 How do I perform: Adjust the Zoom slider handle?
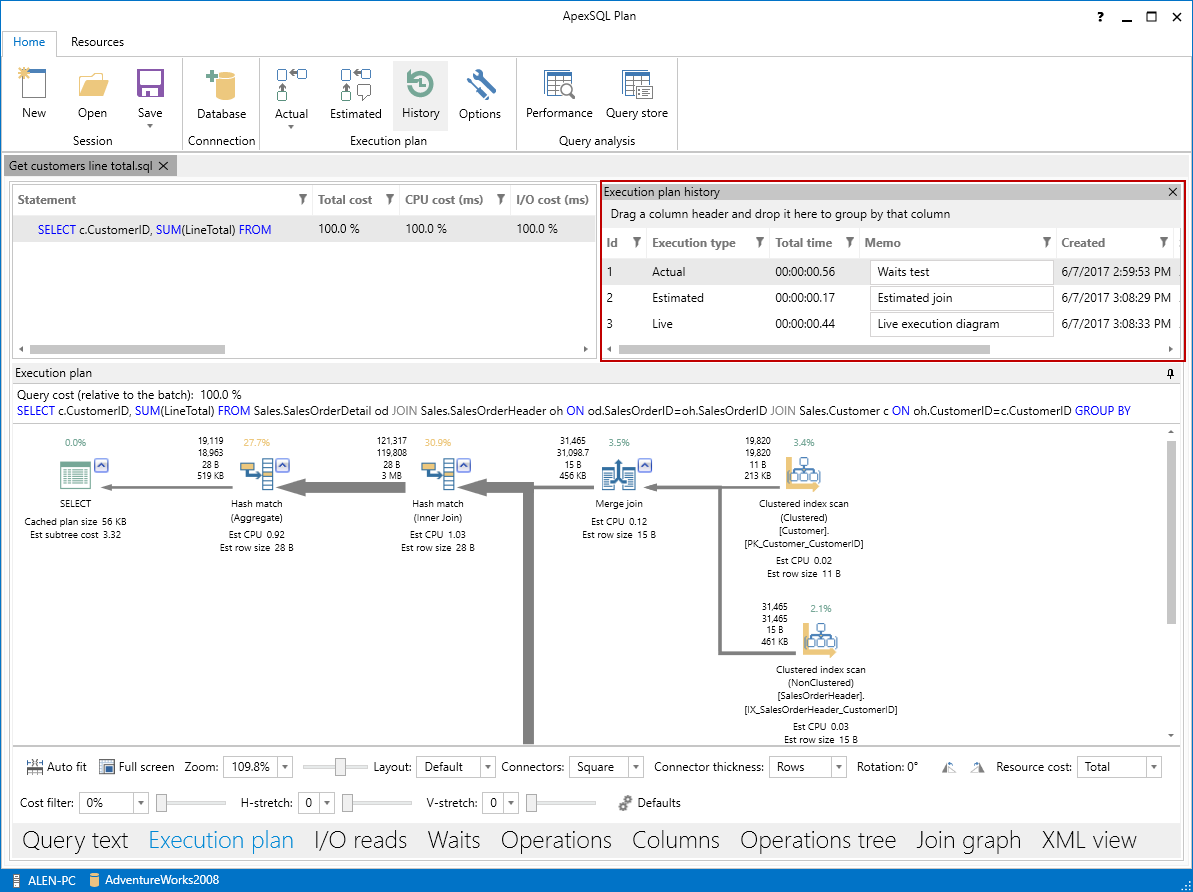pyautogui.click(x=340, y=767)
